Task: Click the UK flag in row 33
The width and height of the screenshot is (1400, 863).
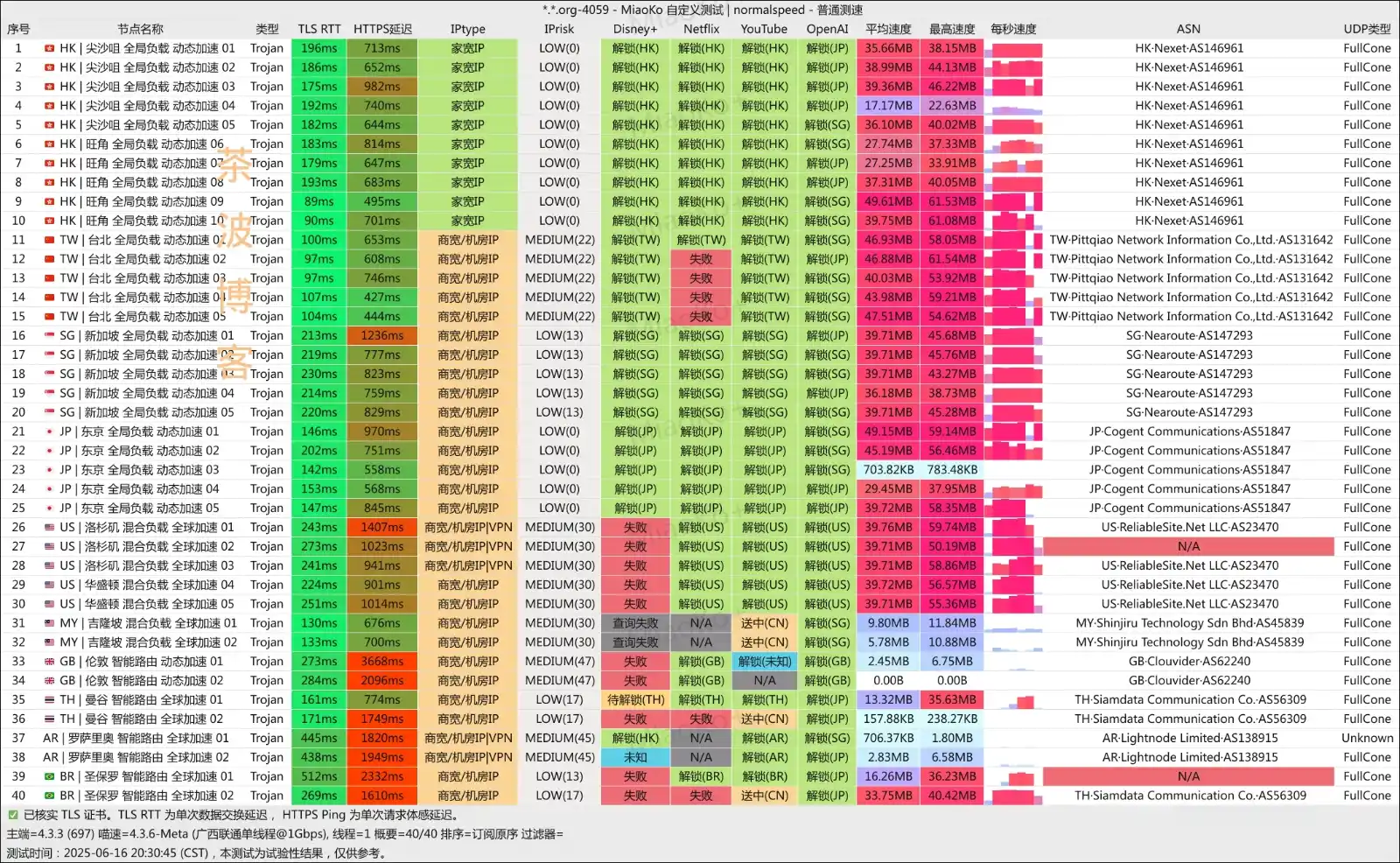Action: pos(50,662)
